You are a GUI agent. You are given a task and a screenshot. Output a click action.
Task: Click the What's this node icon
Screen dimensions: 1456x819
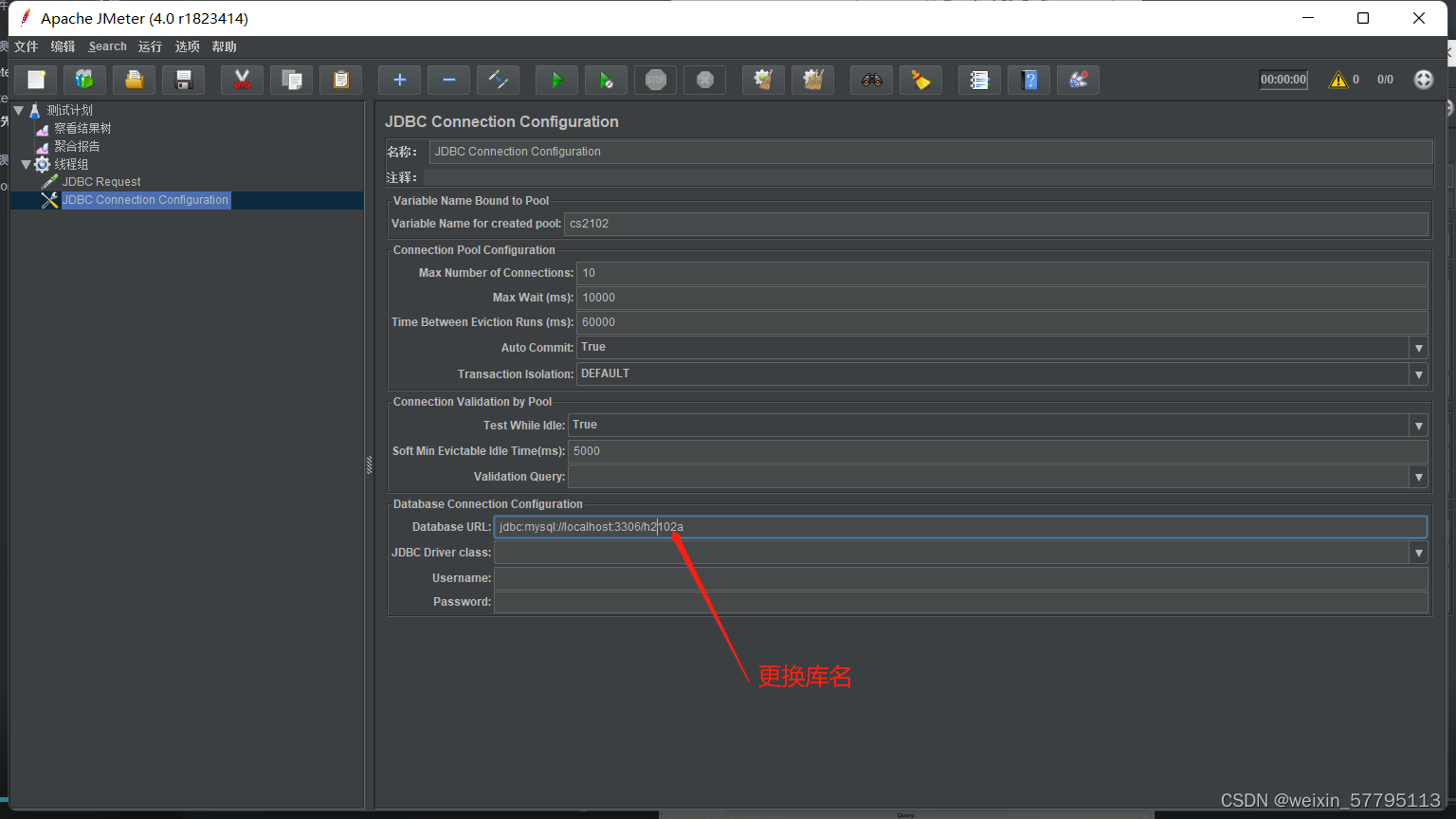pyautogui.click(x=1079, y=80)
